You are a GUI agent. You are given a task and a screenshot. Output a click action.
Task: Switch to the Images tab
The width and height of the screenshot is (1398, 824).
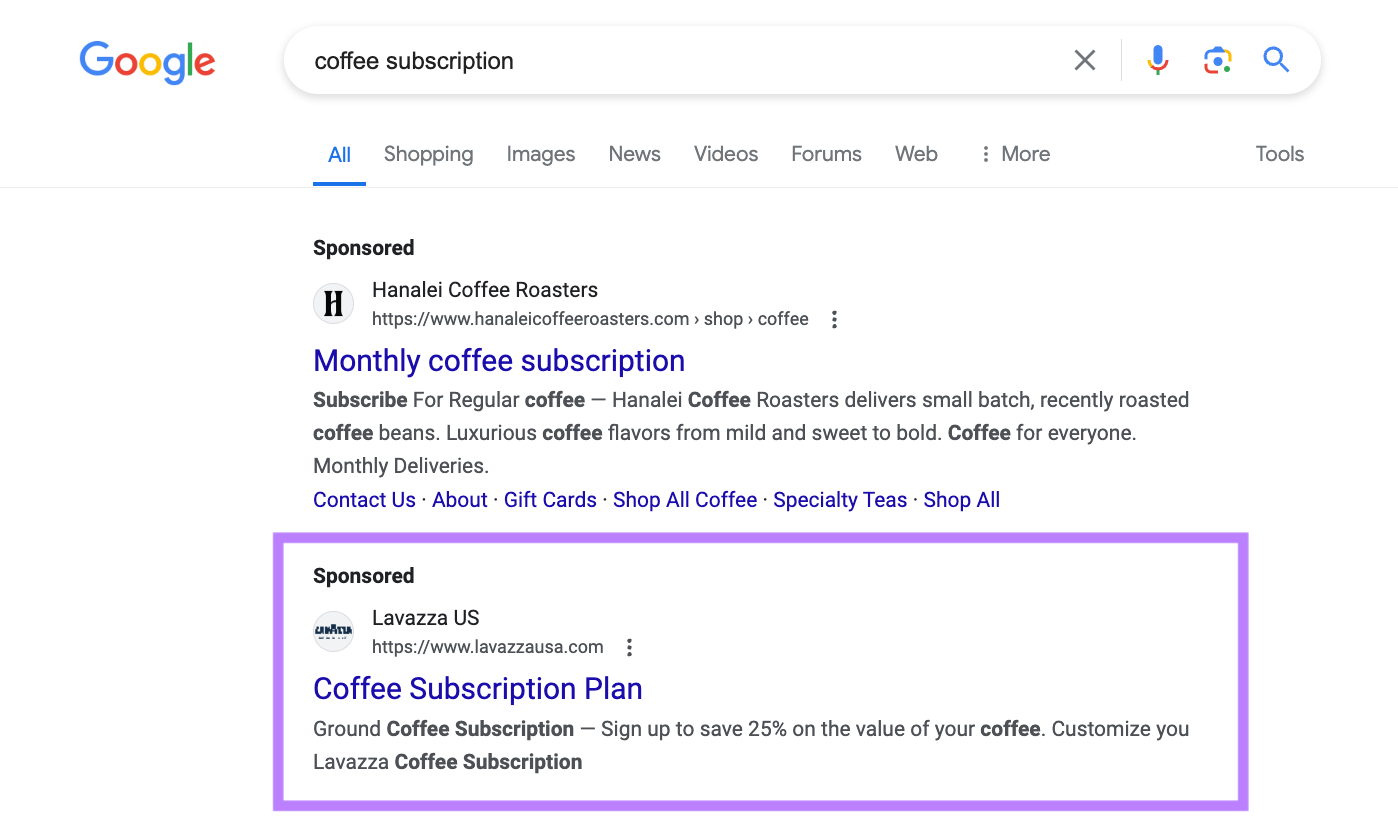540,154
